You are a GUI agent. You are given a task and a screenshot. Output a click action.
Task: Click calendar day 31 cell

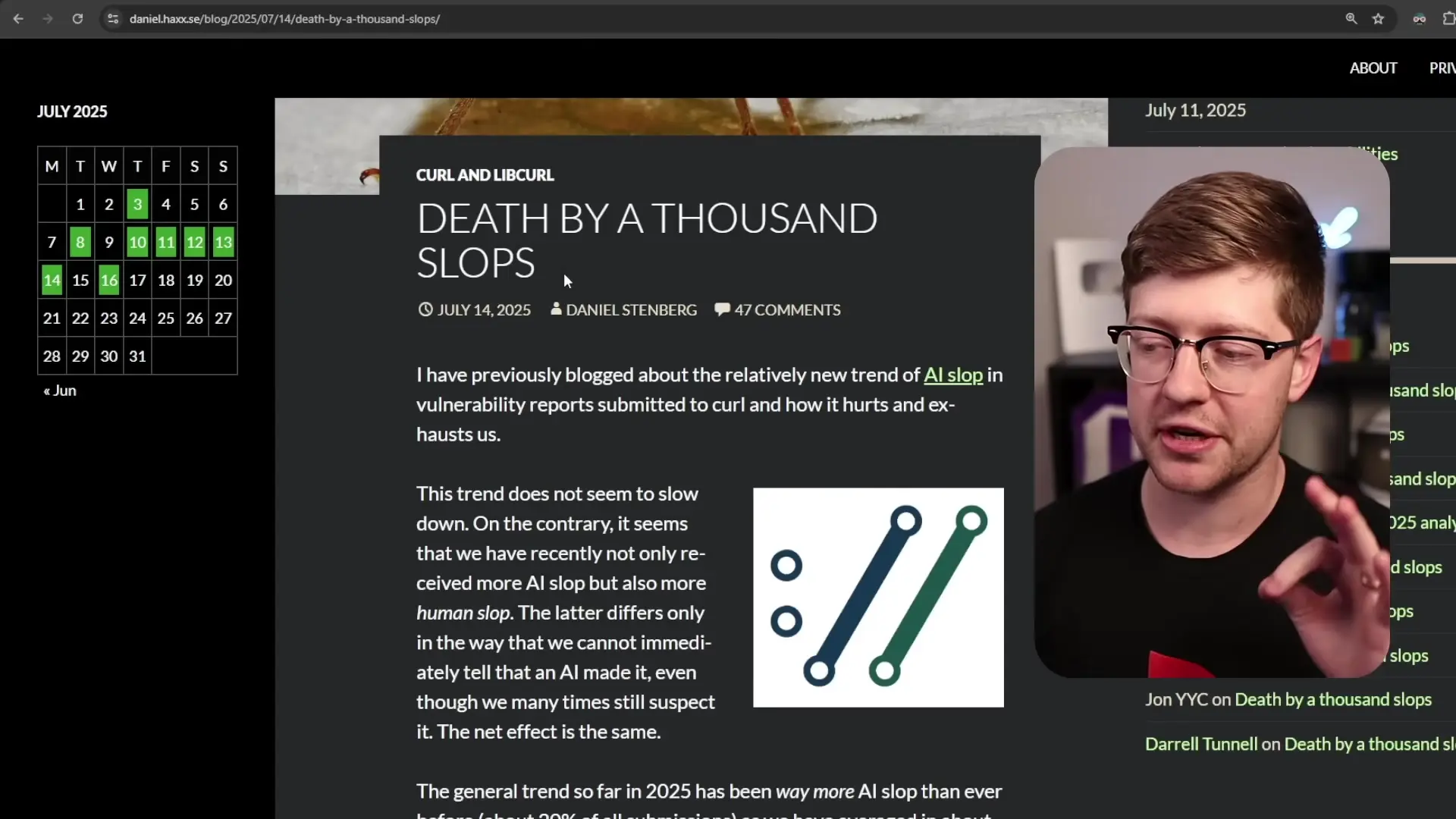137,356
